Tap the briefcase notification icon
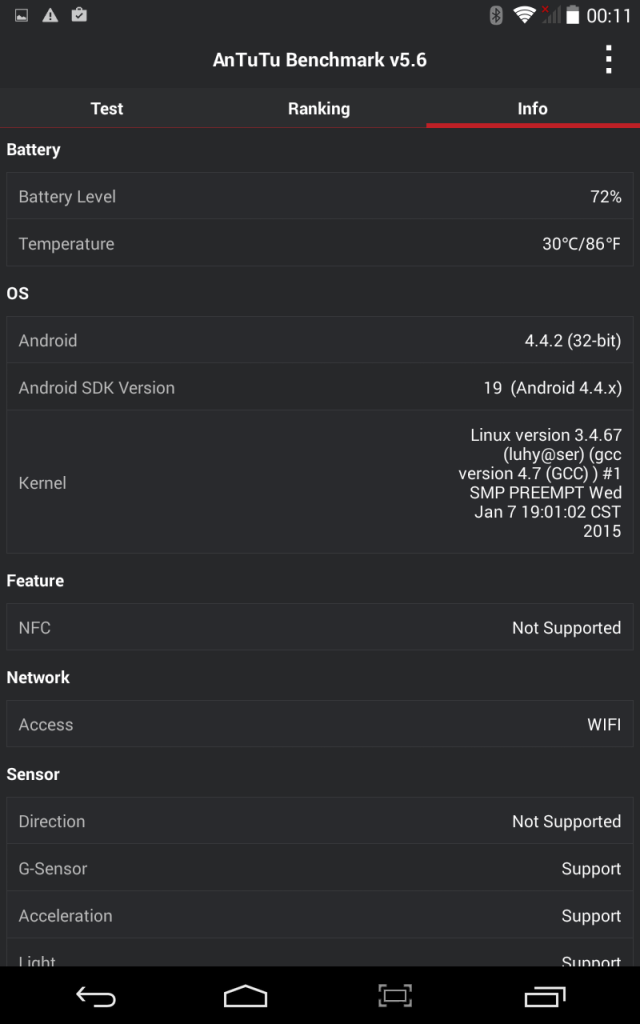Screen dimensions: 640x1024 [79, 15]
